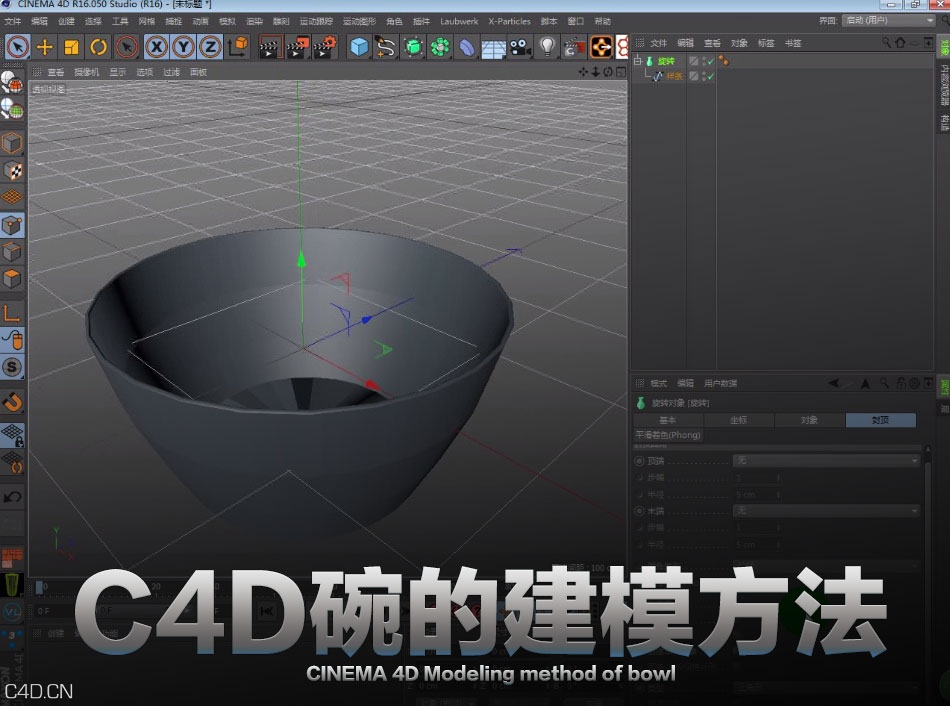Add a floor environment object icon
This screenshot has width=950, height=706.
[x=493, y=48]
